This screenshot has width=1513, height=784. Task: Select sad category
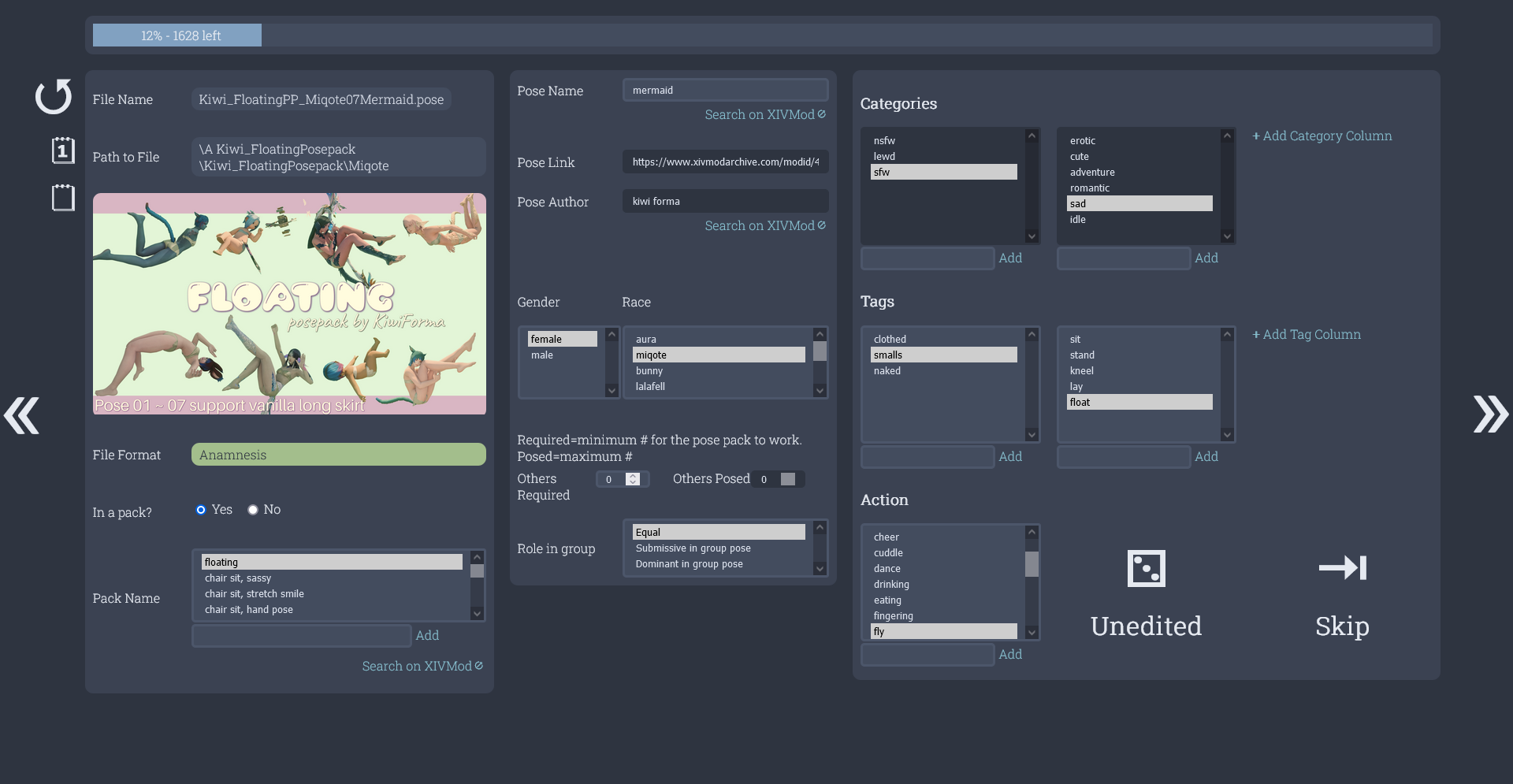tap(1139, 203)
